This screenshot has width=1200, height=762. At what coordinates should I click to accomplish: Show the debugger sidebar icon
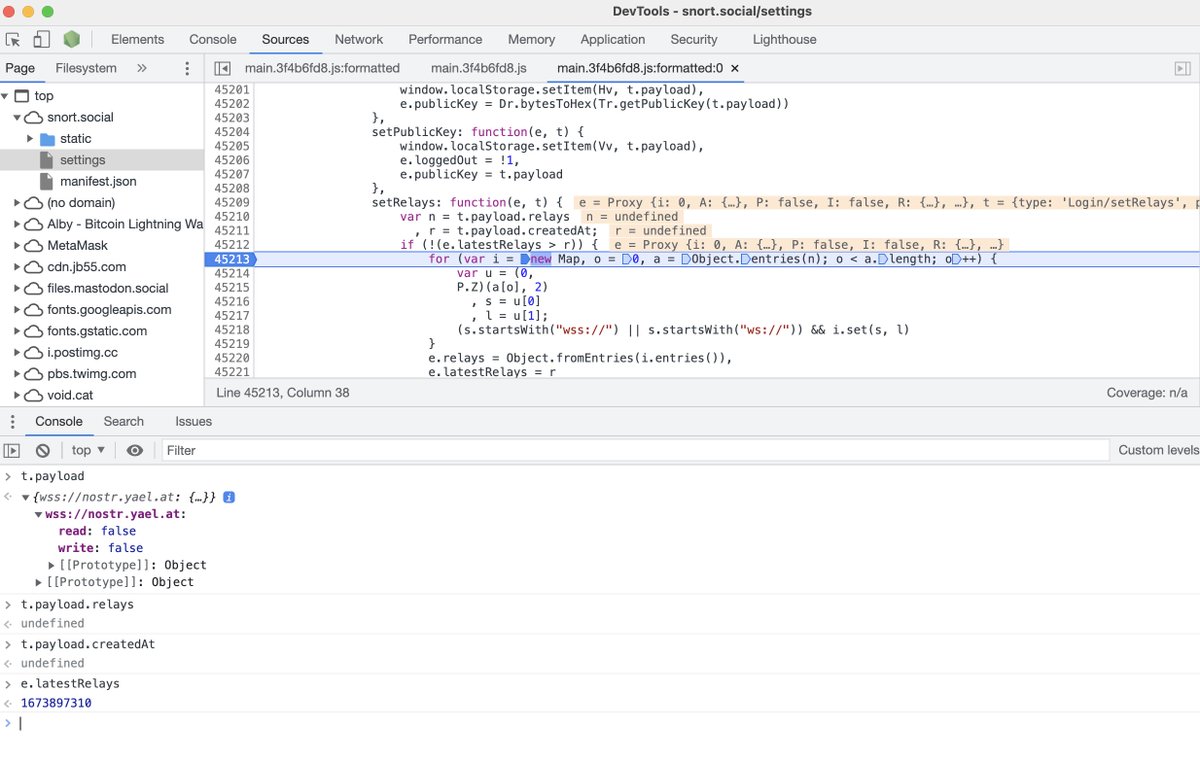click(x=1182, y=68)
